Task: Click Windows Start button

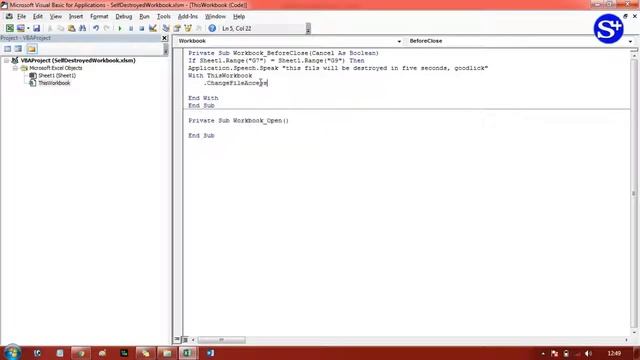Action: [12, 352]
